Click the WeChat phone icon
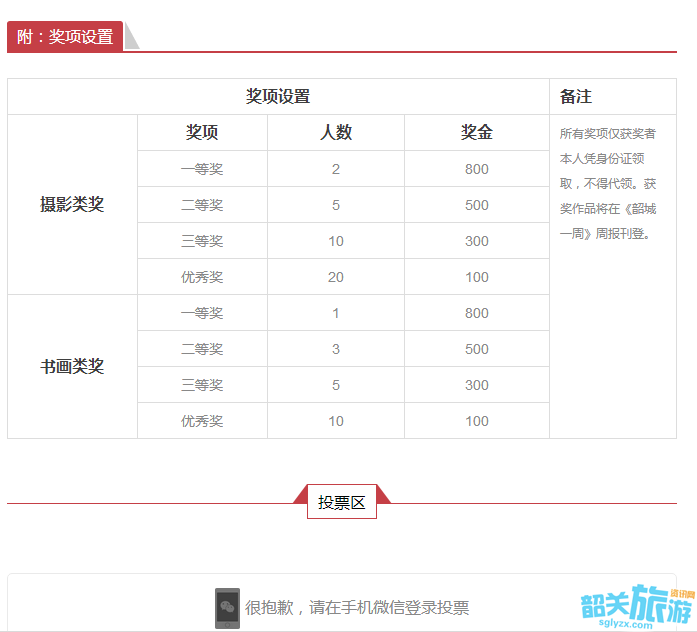This screenshot has width=697, height=632. coord(227,608)
